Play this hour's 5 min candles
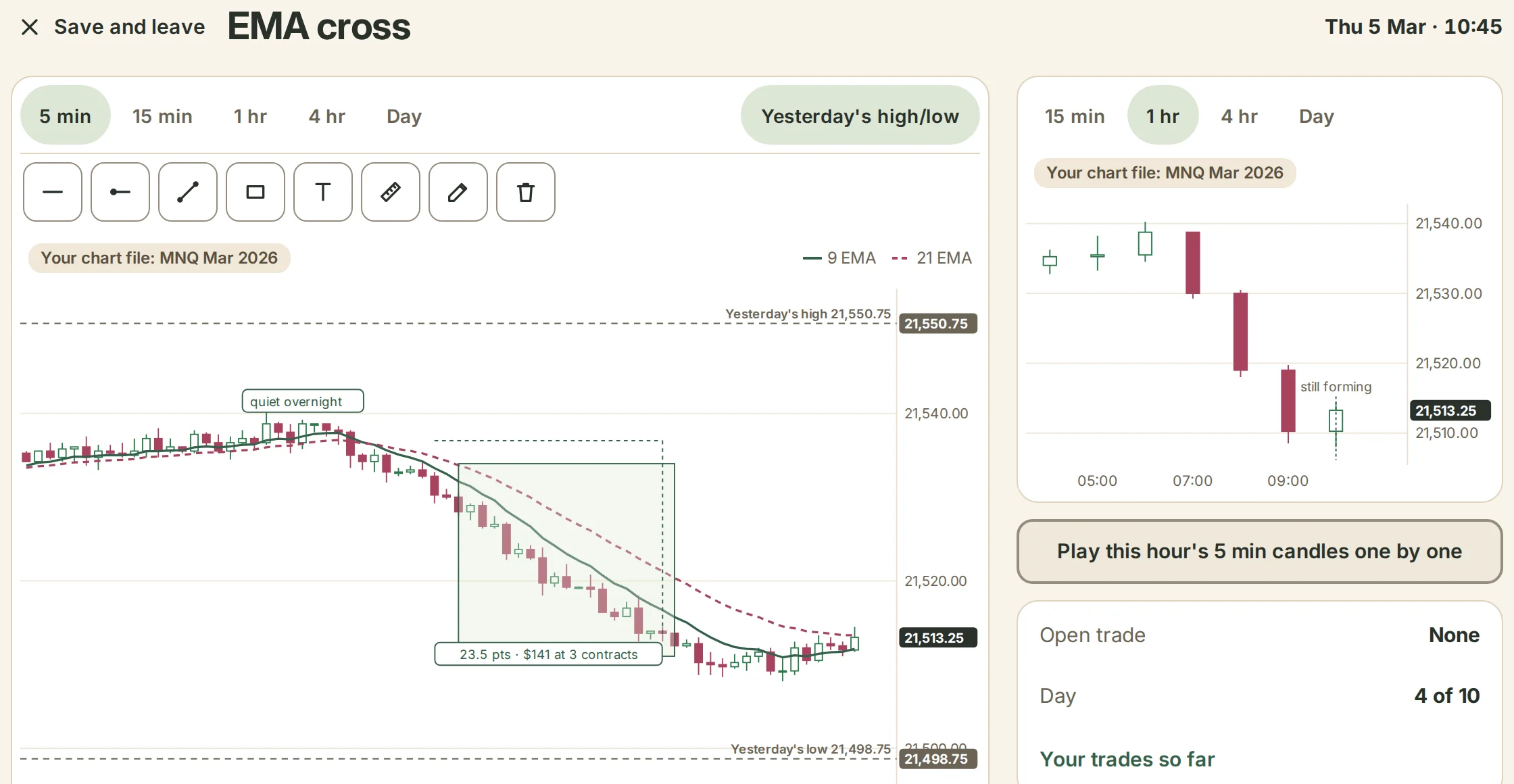 click(x=1259, y=551)
